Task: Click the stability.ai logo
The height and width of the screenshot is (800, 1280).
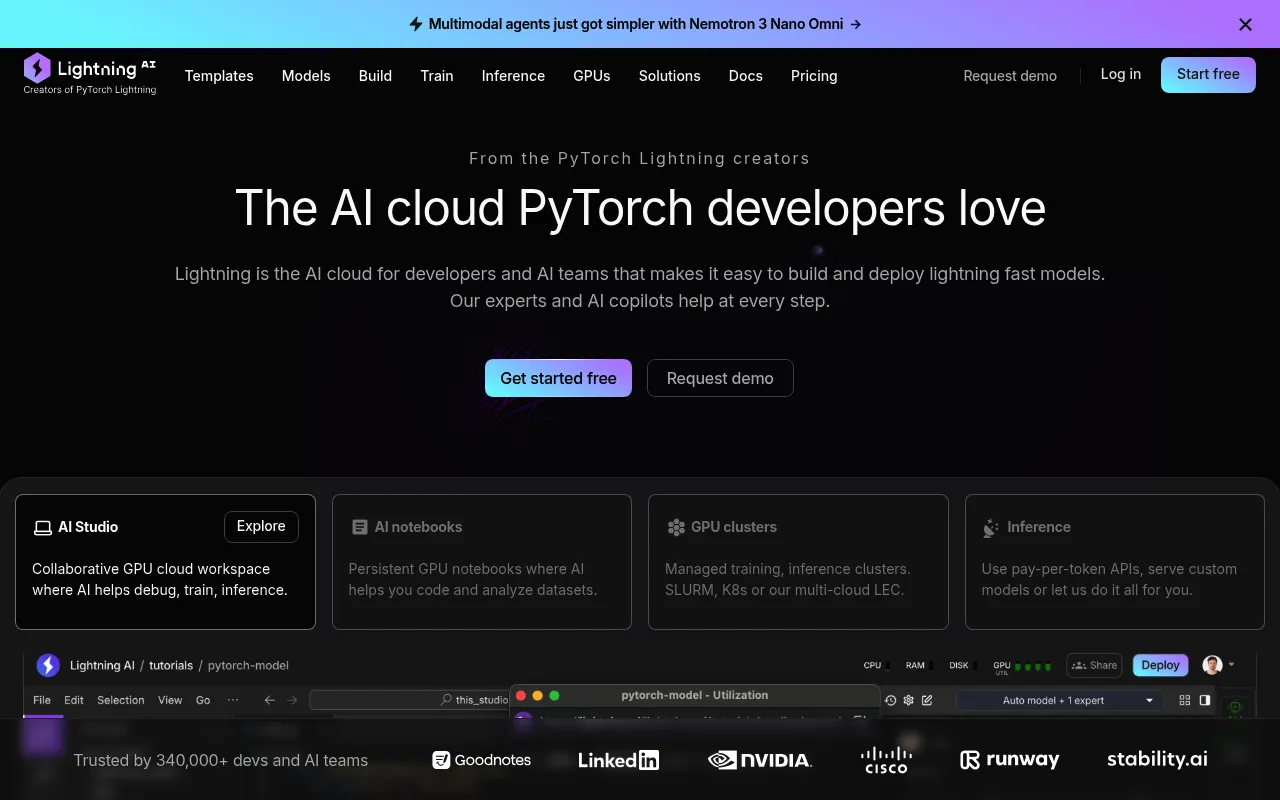Action: [x=1157, y=759]
